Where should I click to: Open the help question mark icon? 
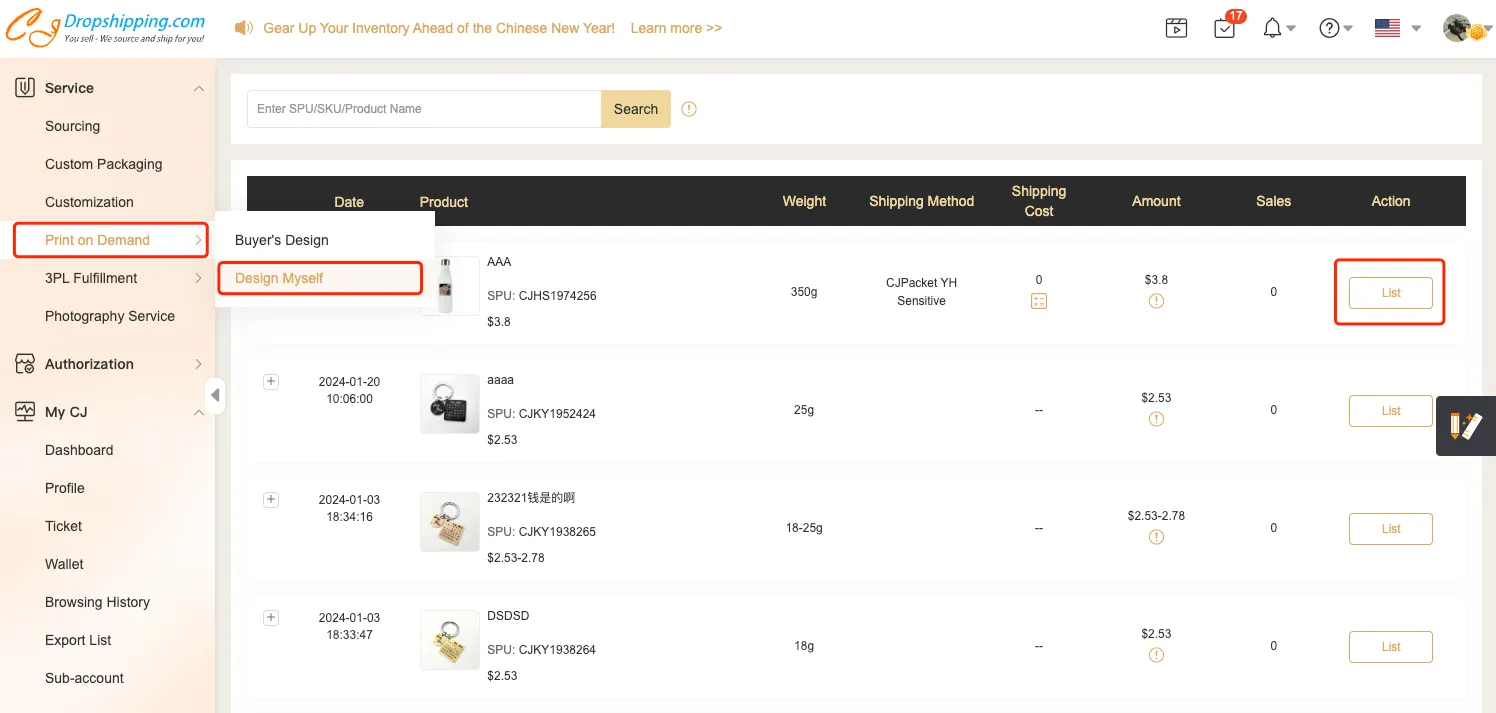coord(1329,28)
